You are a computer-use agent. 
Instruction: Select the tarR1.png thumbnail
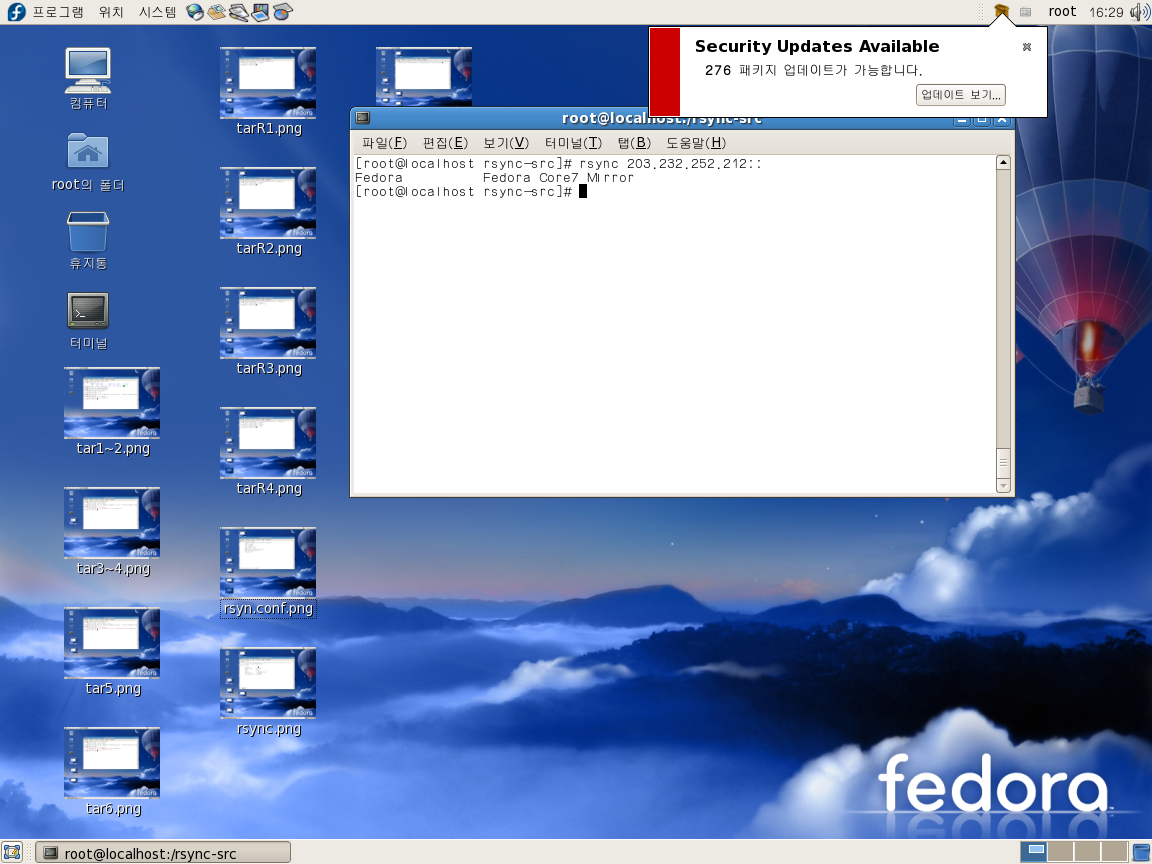click(268, 83)
